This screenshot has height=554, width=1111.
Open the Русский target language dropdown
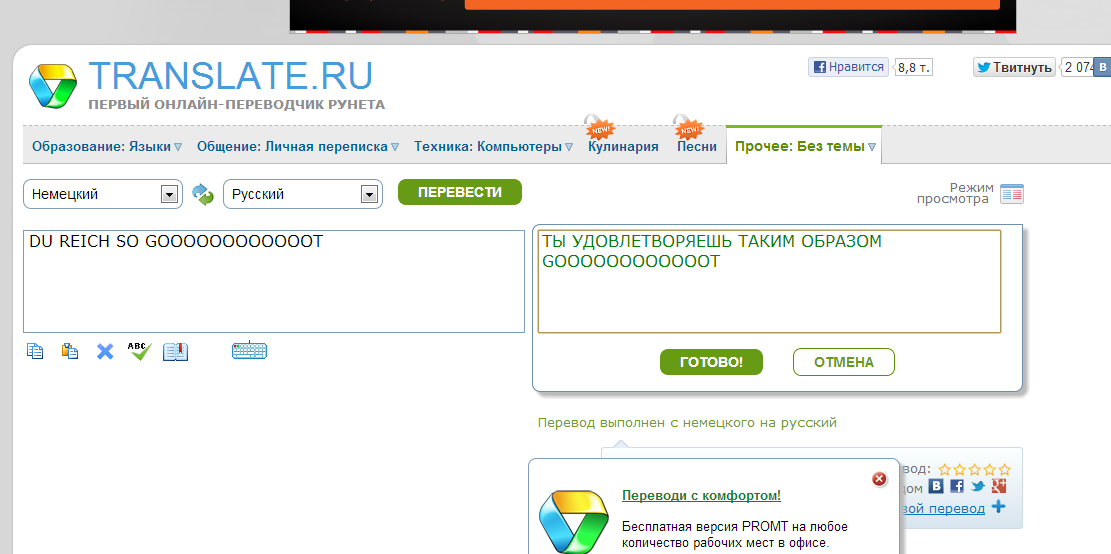(x=303, y=194)
